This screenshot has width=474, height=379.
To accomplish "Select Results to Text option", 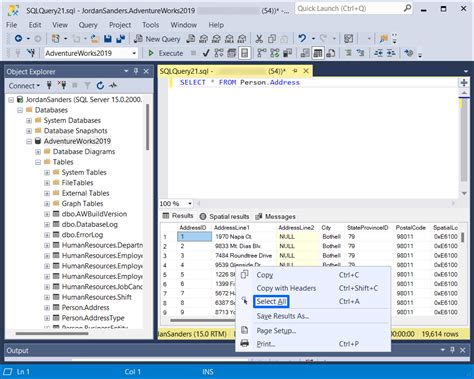I will (x=305, y=53).
